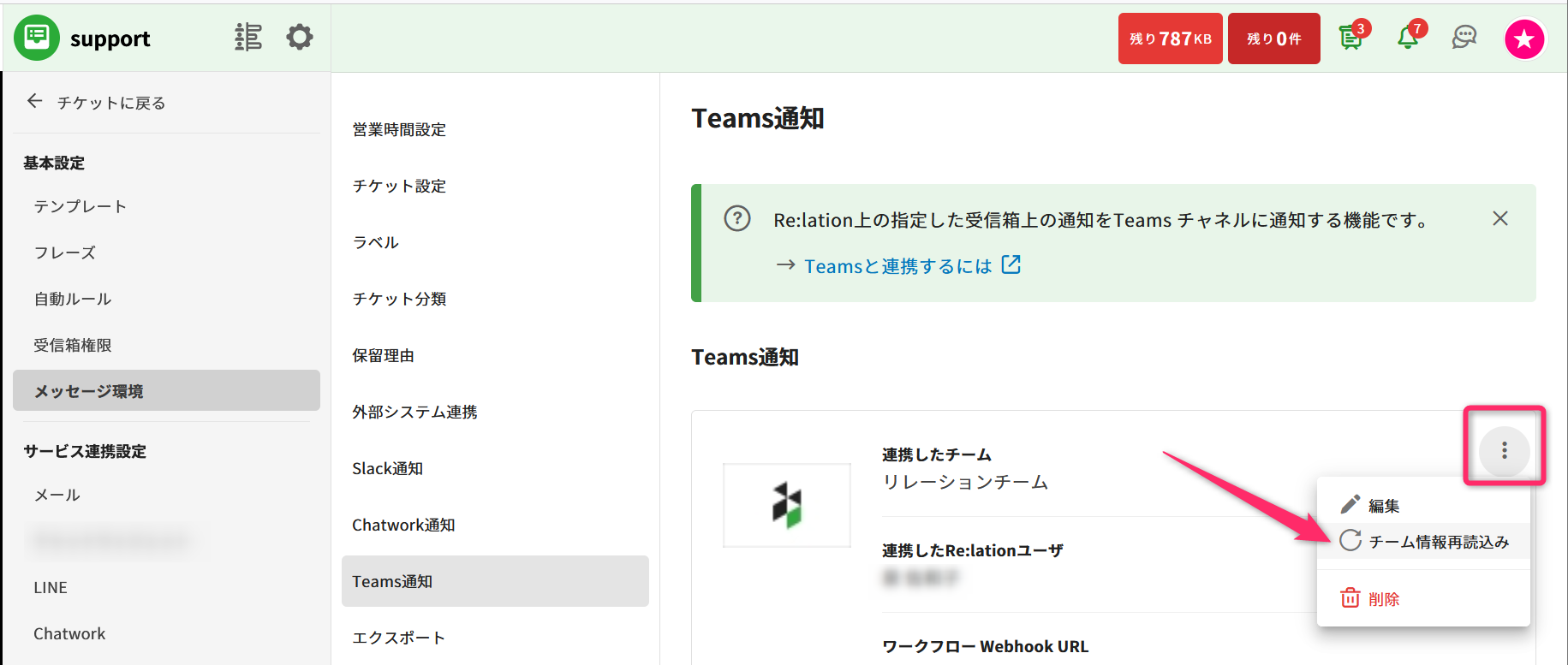Click the back arrow next to チケットに戻る

coord(34,101)
